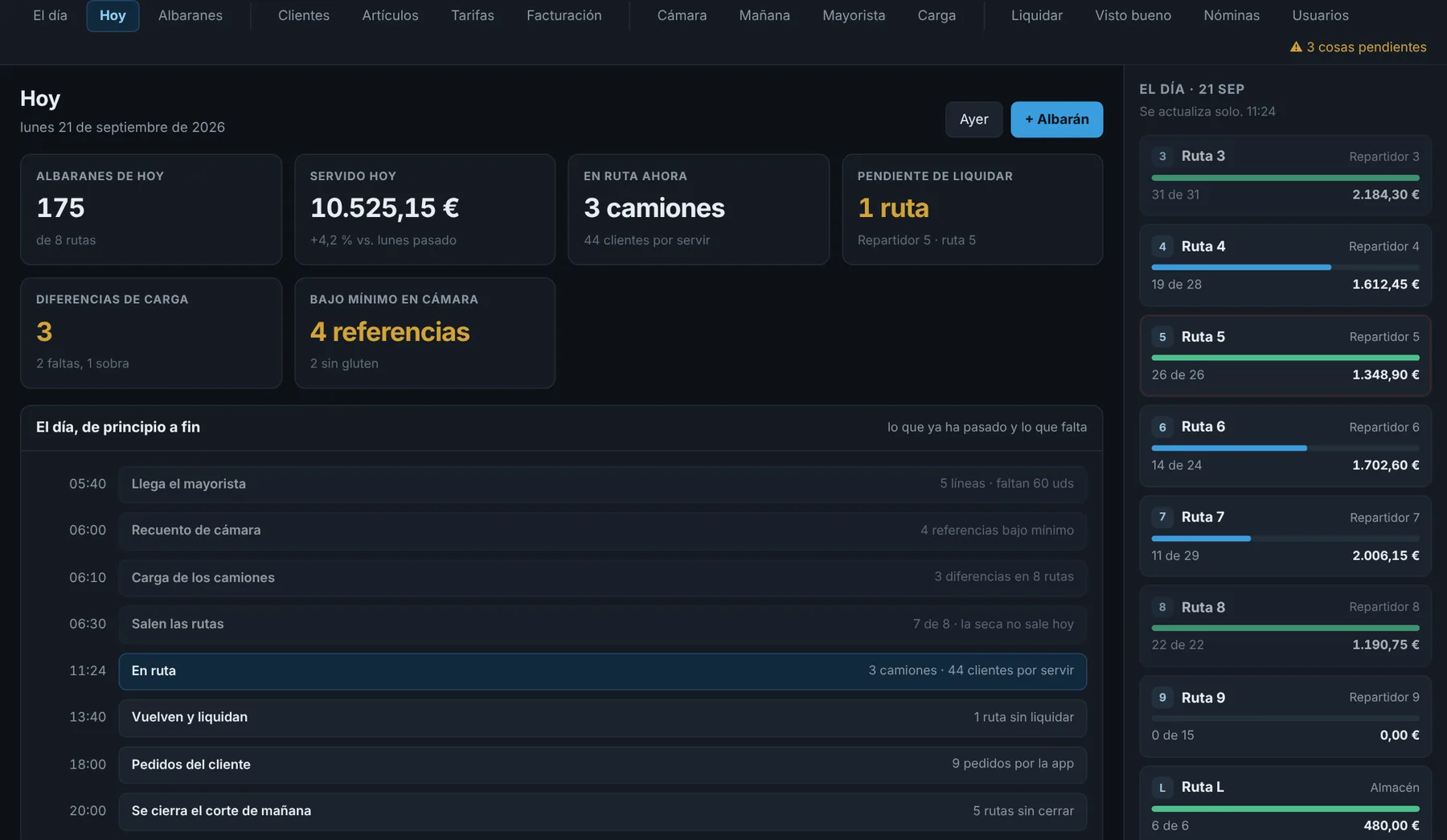Open the Recuento de cámara row
The image size is (1447, 840).
click(602, 531)
